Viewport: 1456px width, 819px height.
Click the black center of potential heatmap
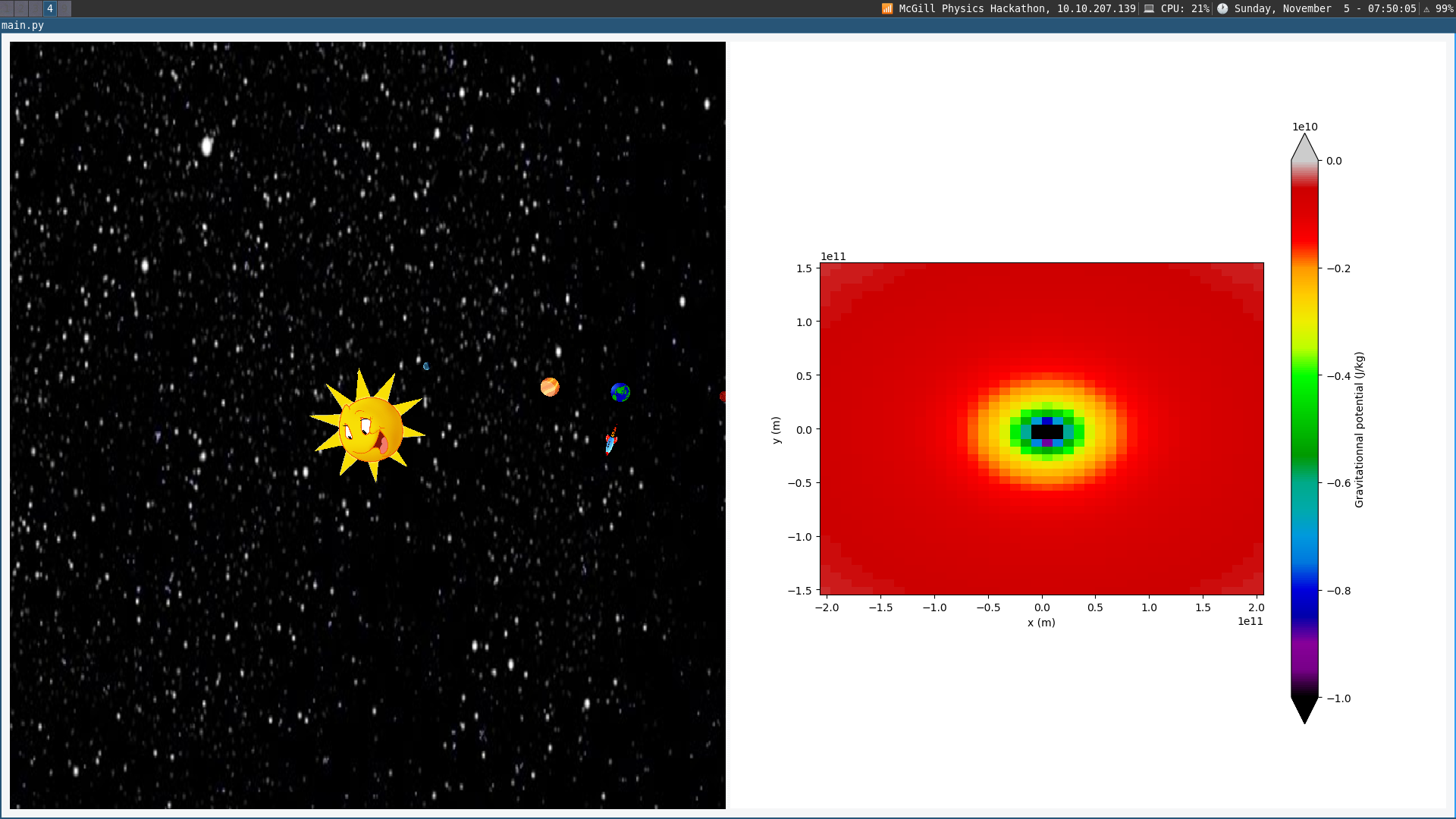(x=1047, y=431)
